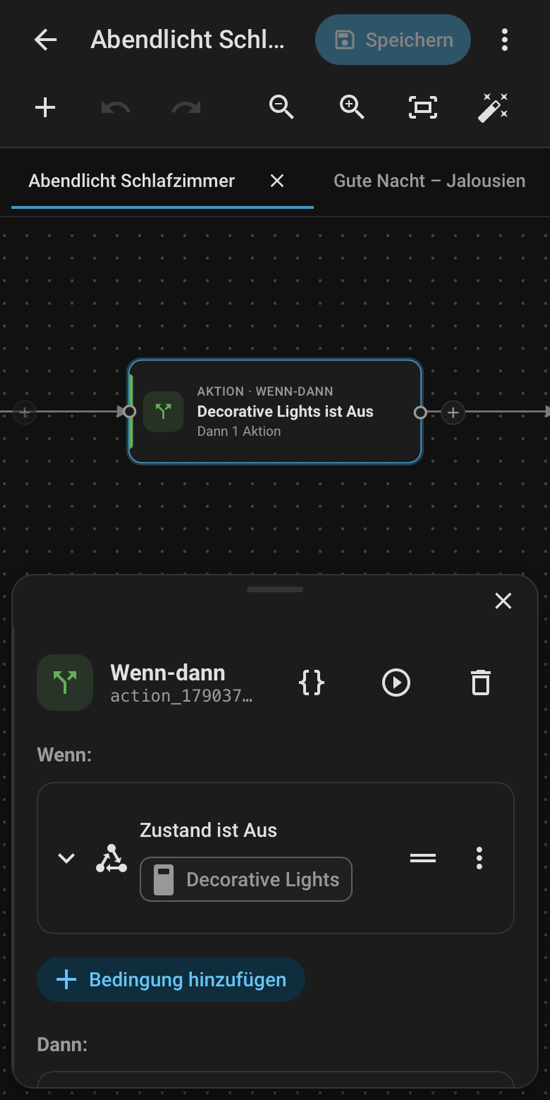
Task: Select the Decorative Lights entity chip
Action: pos(246,879)
